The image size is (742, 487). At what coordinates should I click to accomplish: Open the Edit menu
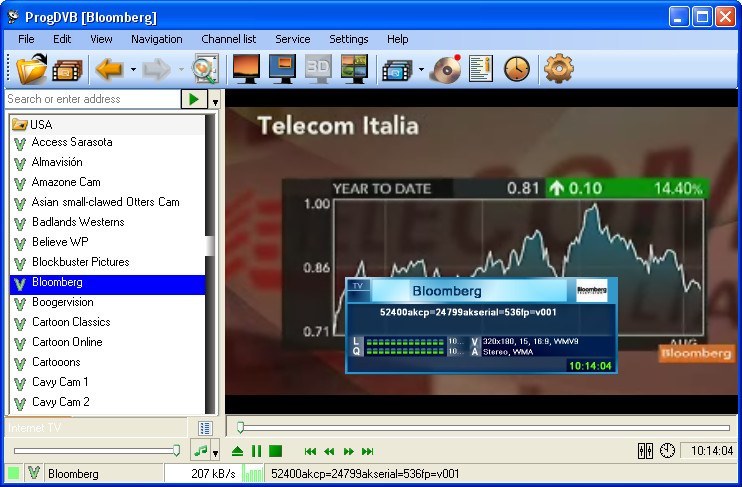(x=62, y=39)
